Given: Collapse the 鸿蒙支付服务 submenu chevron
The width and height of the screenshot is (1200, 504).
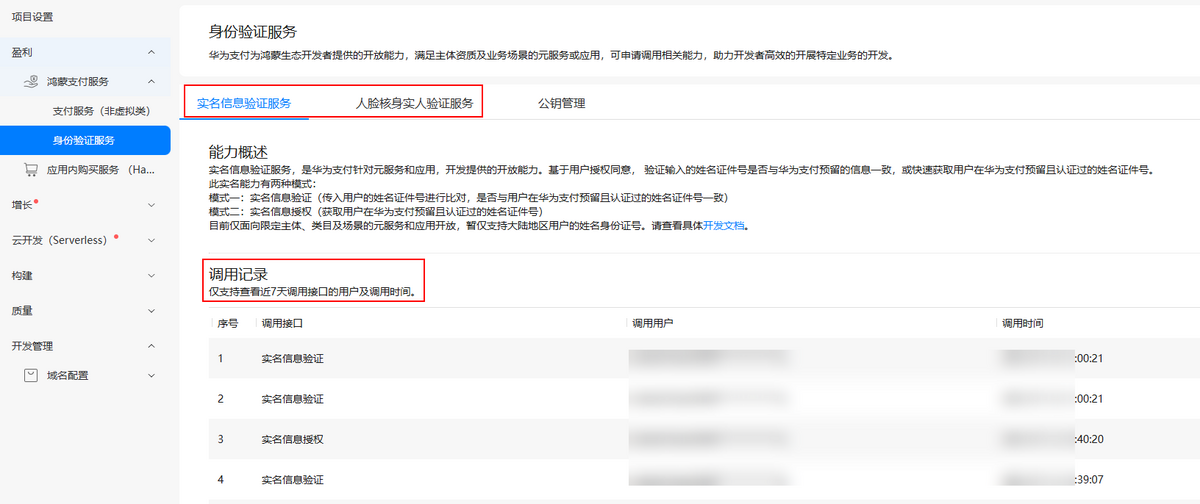Looking at the screenshot, I should point(151,81).
